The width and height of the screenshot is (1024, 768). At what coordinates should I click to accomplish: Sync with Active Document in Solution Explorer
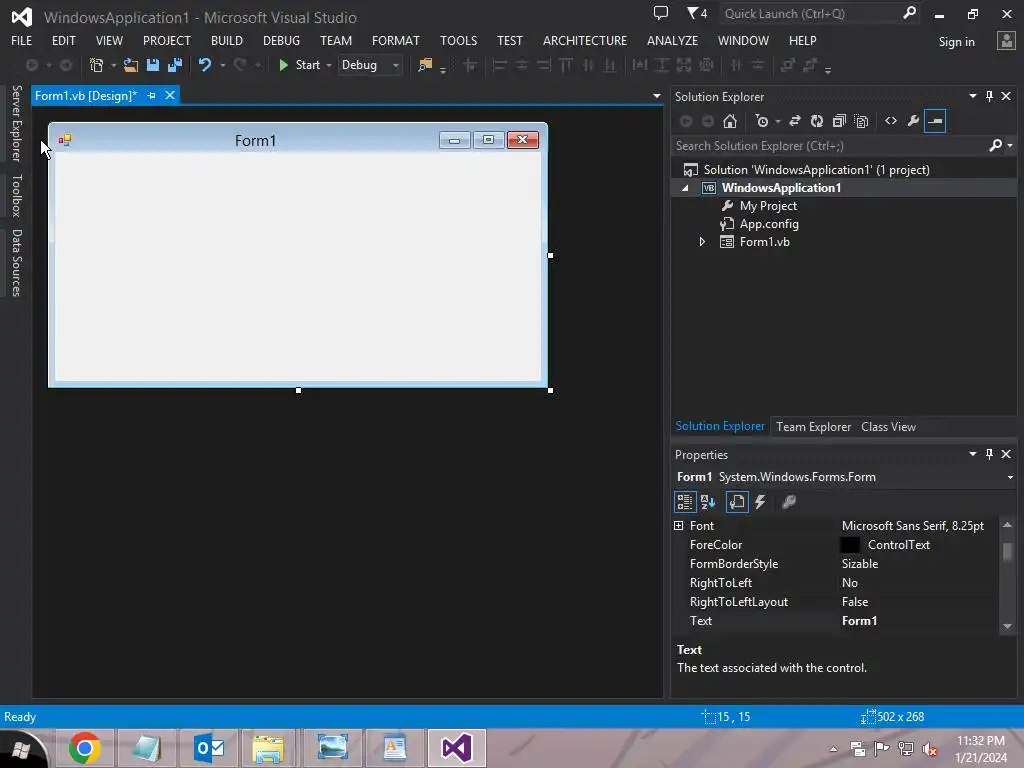point(795,121)
